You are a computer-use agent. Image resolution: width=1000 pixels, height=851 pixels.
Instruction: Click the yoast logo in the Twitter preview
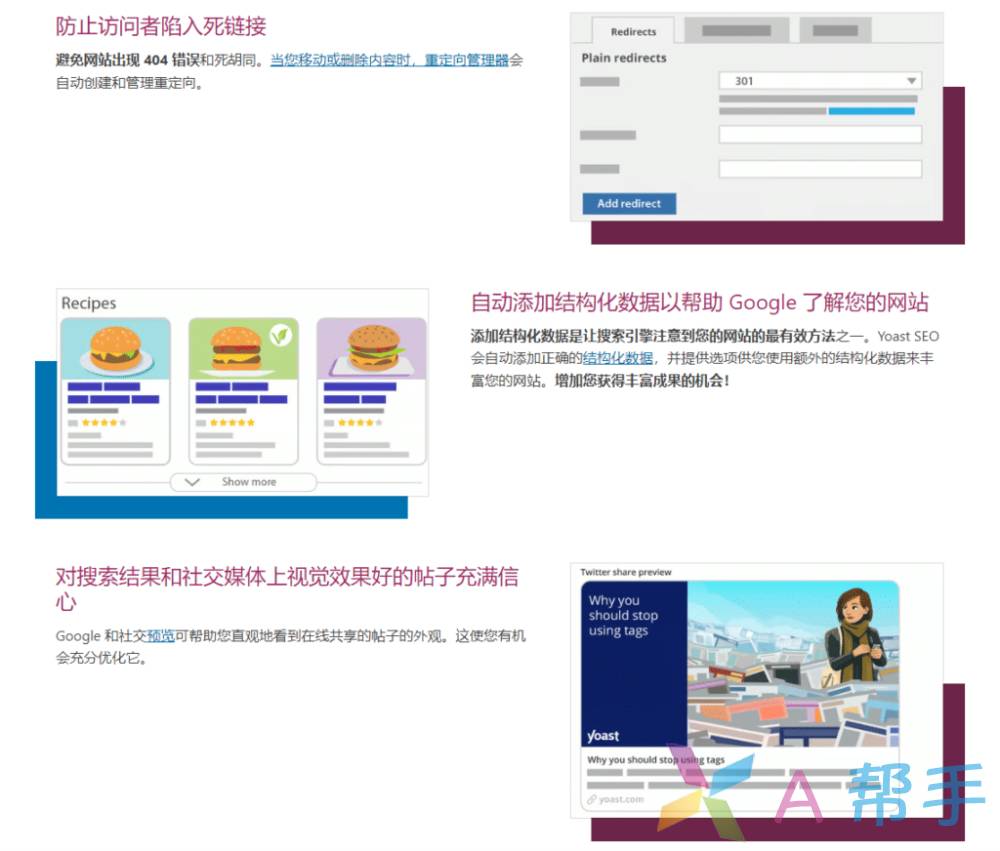603,736
